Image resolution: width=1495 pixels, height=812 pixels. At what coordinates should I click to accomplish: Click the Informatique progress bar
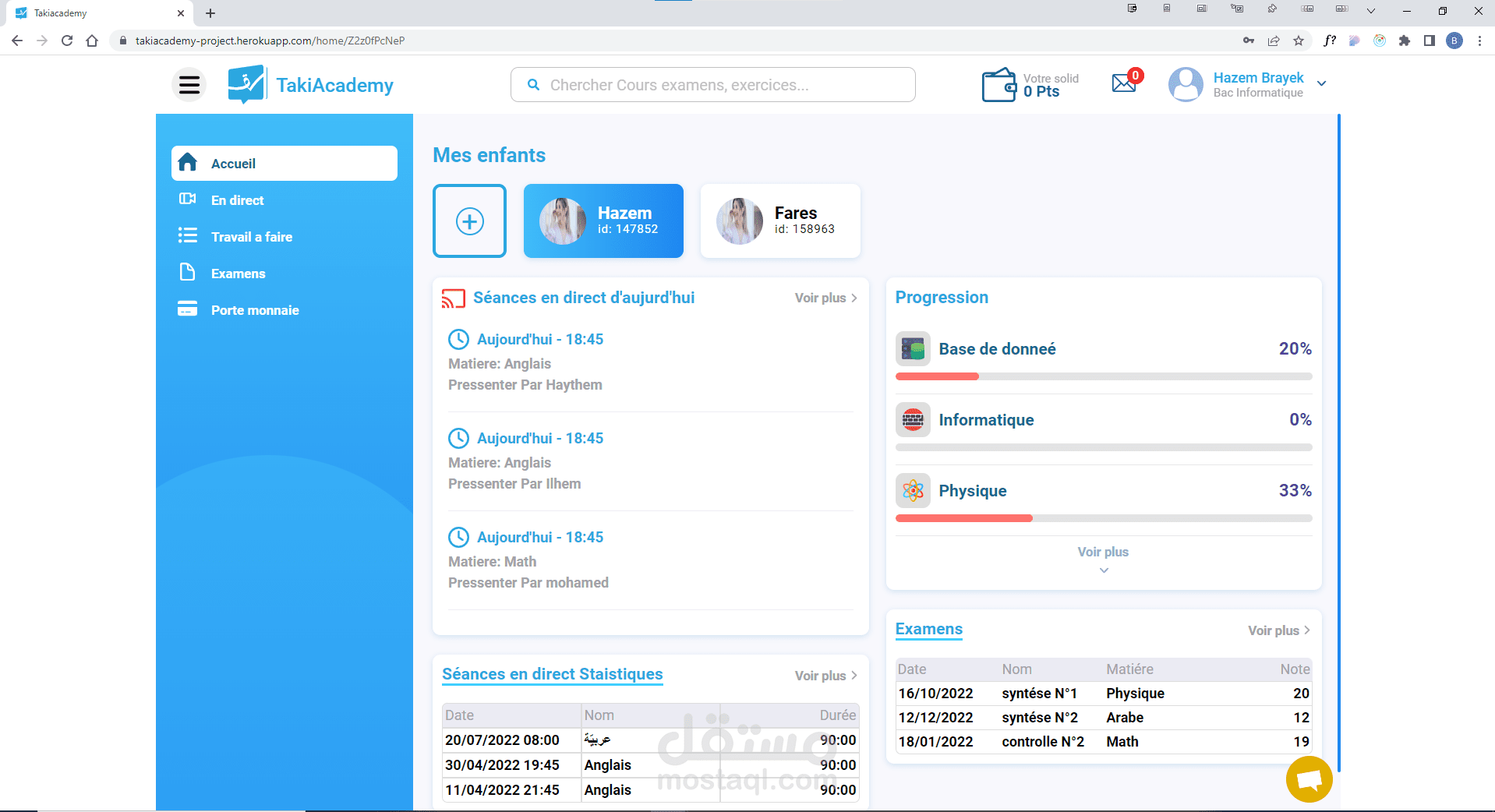[1104, 447]
